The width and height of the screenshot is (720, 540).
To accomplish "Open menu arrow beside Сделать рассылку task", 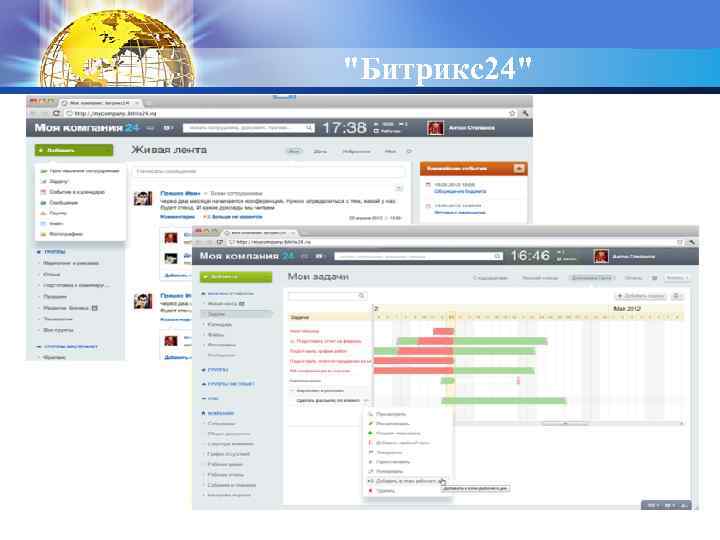I will (x=366, y=401).
